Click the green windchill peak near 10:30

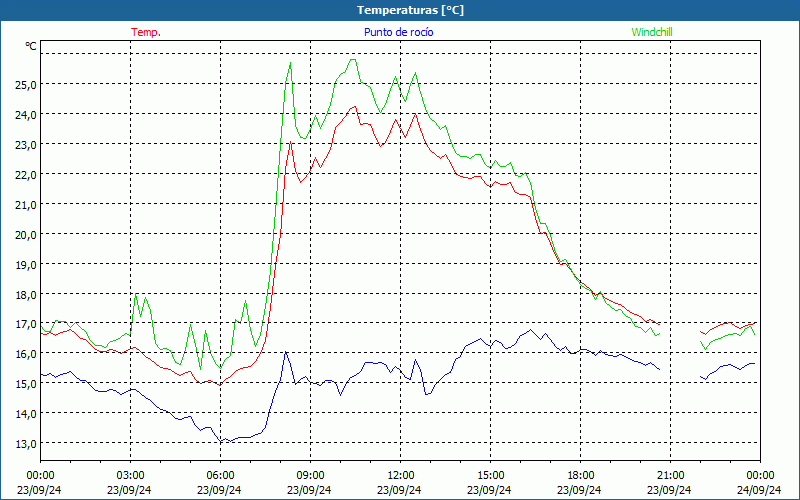(x=353, y=60)
